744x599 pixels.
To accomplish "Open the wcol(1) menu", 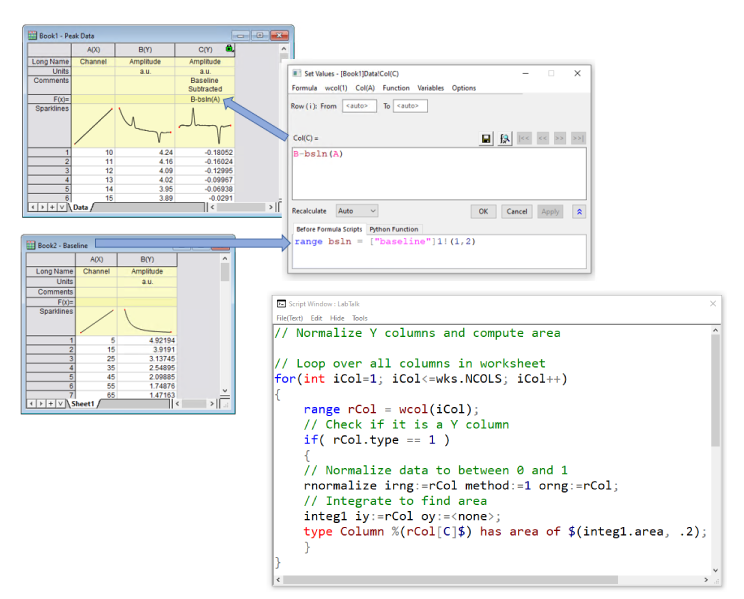I will click(336, 88).
